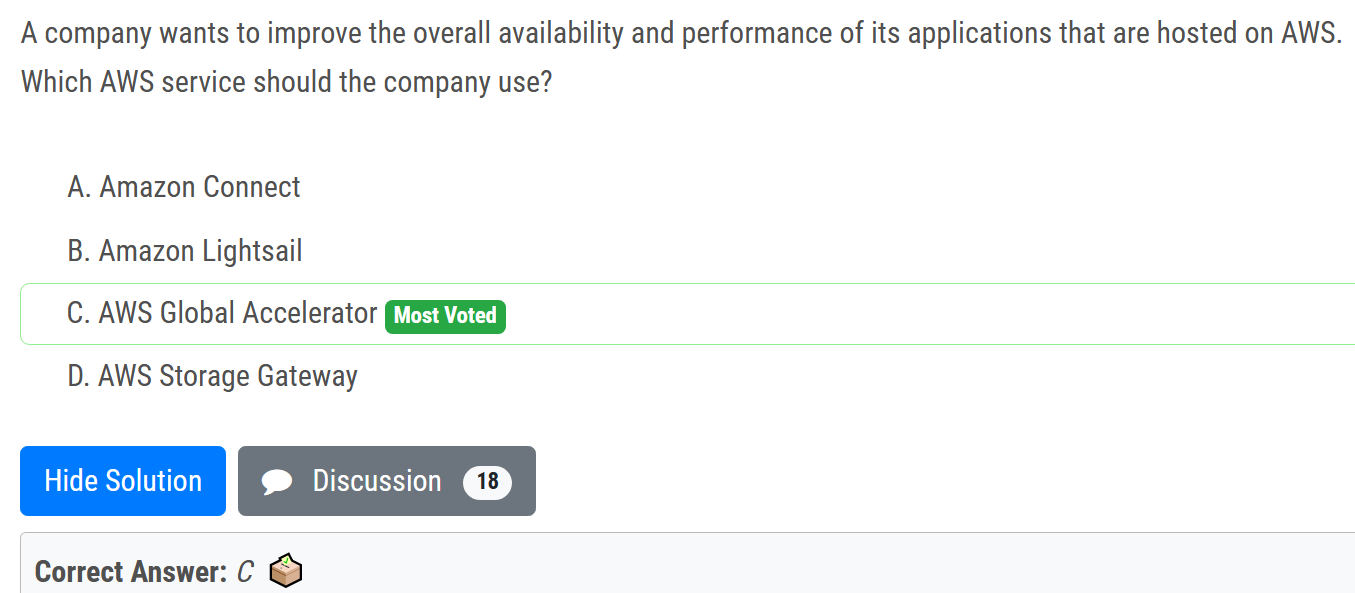Click the question's first sentence about availability
Screen dimensions: 1355x593
coord(680,33)
